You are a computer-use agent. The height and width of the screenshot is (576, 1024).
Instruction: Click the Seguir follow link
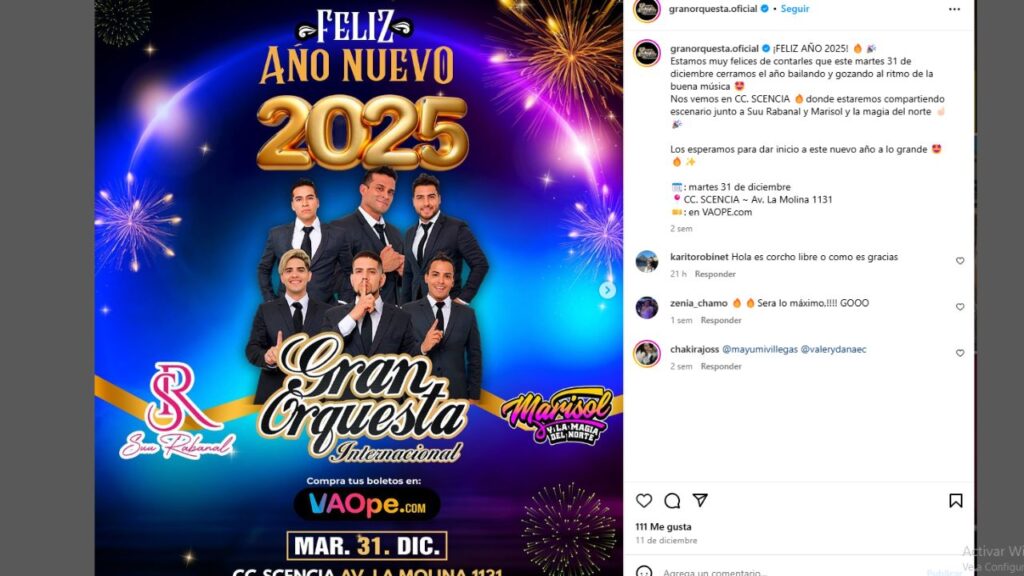click(795, 8)
